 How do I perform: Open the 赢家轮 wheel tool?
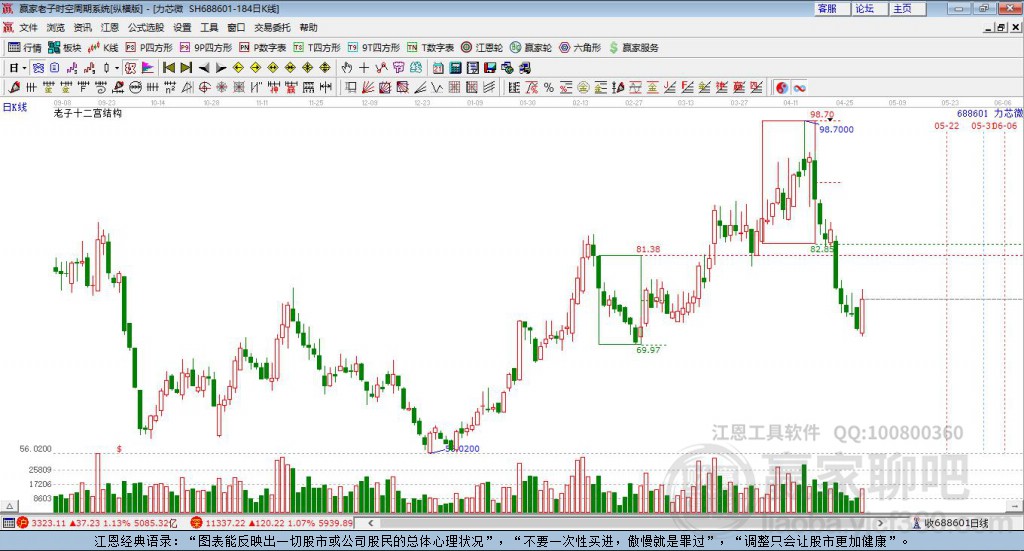pyautogui.click(x=531, y=48)
